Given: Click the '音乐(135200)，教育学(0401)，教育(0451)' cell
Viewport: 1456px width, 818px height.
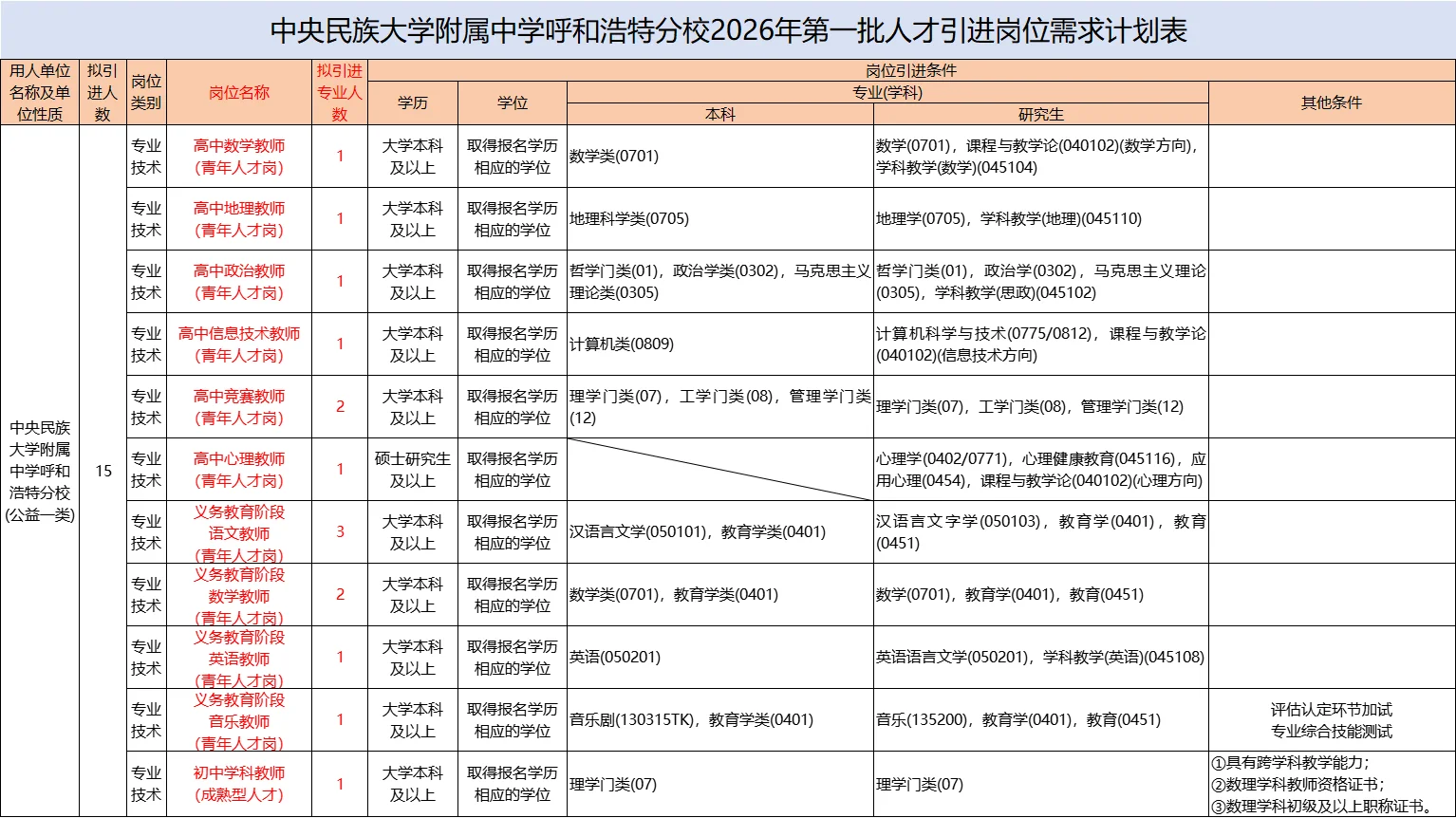Looking at the screenshot, I should pyautogui.click(x=1041, y=720).
